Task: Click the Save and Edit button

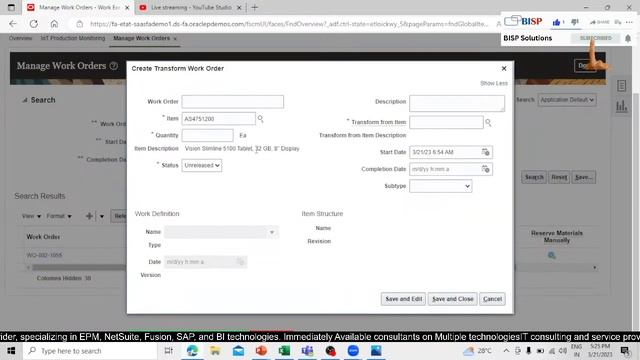Action: click(404, 299)
